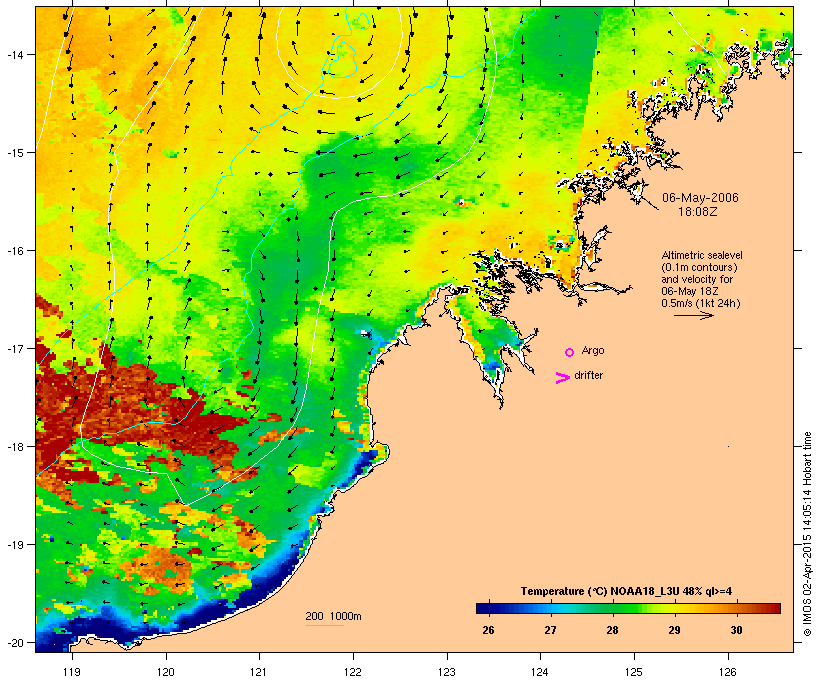Click longitude axis label 123
This screenshot has width=820, height=680.
point(447,672)
